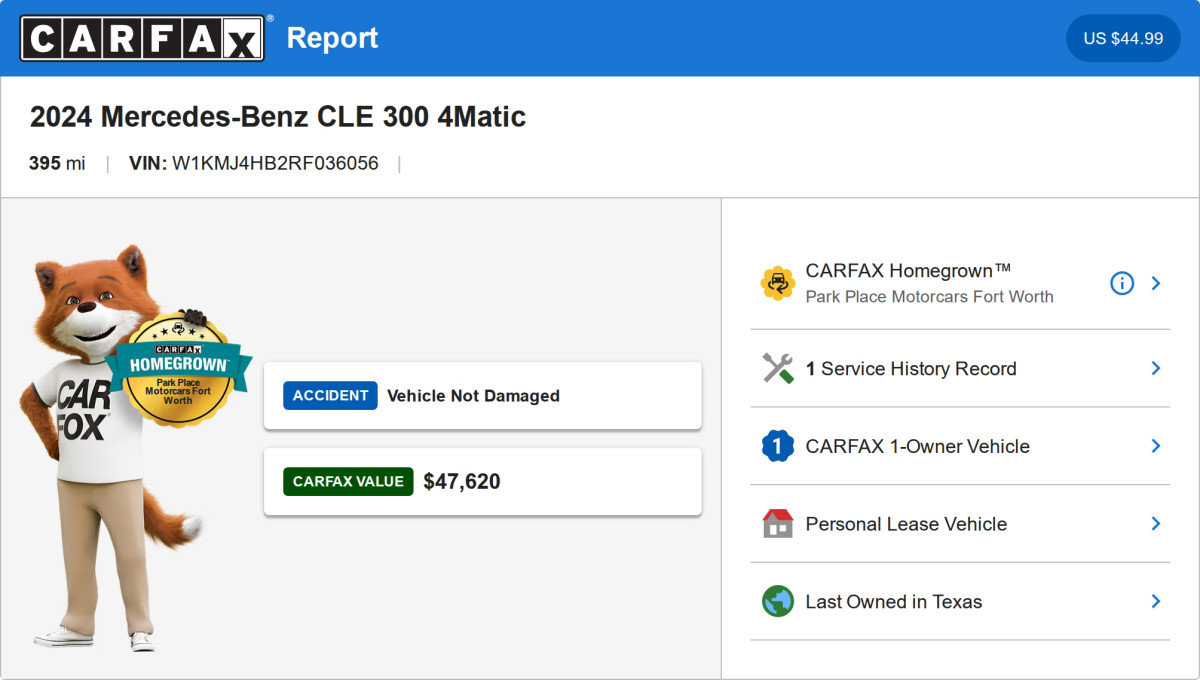Select the CARFAX 1-Owner Vehicle text

[x=917, y=446]
